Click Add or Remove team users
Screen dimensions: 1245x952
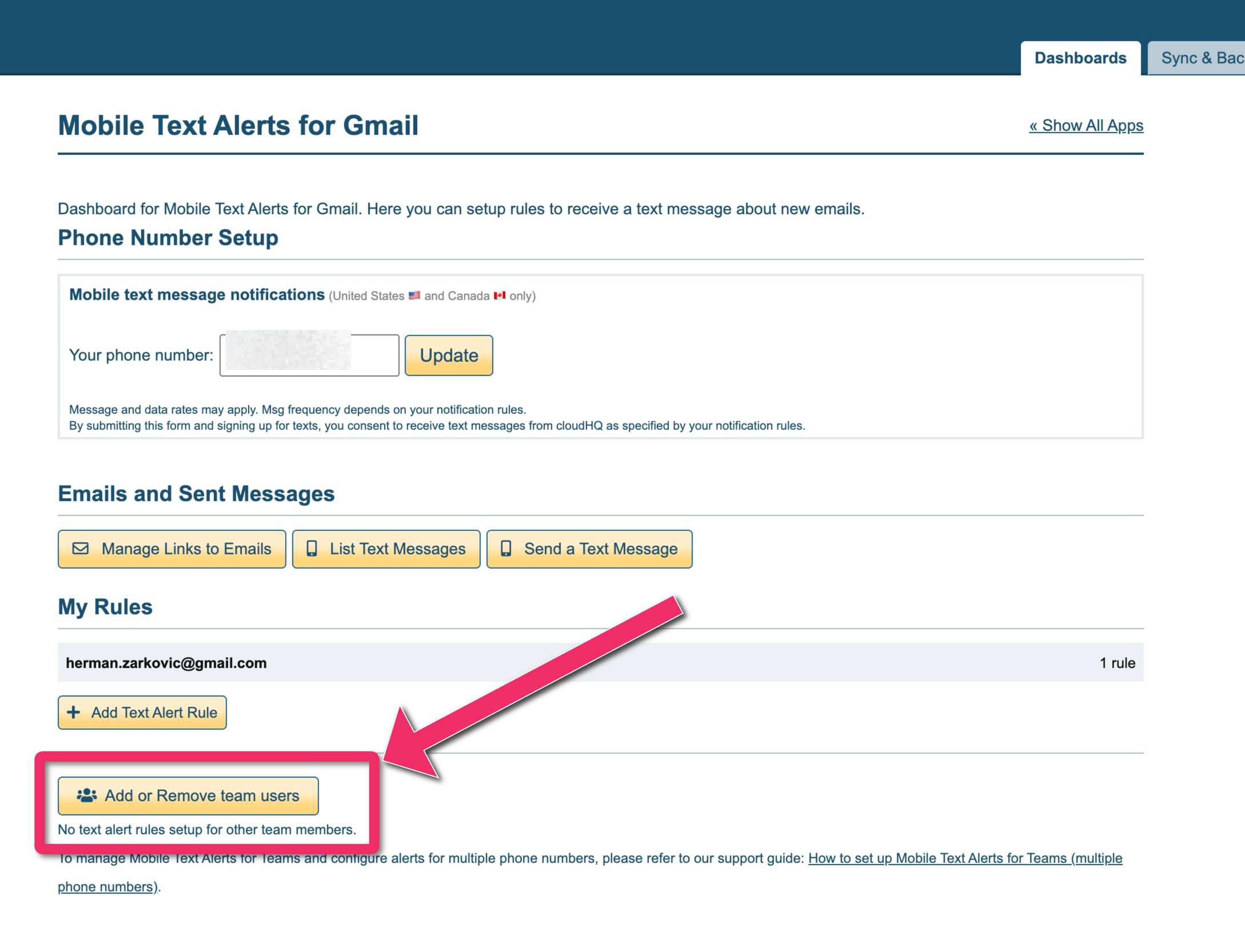coord(188,795)
